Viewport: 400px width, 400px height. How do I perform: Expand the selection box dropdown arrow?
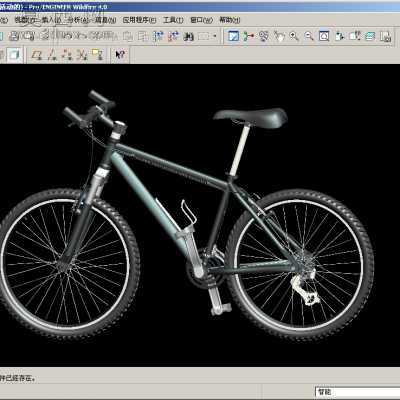215,36
